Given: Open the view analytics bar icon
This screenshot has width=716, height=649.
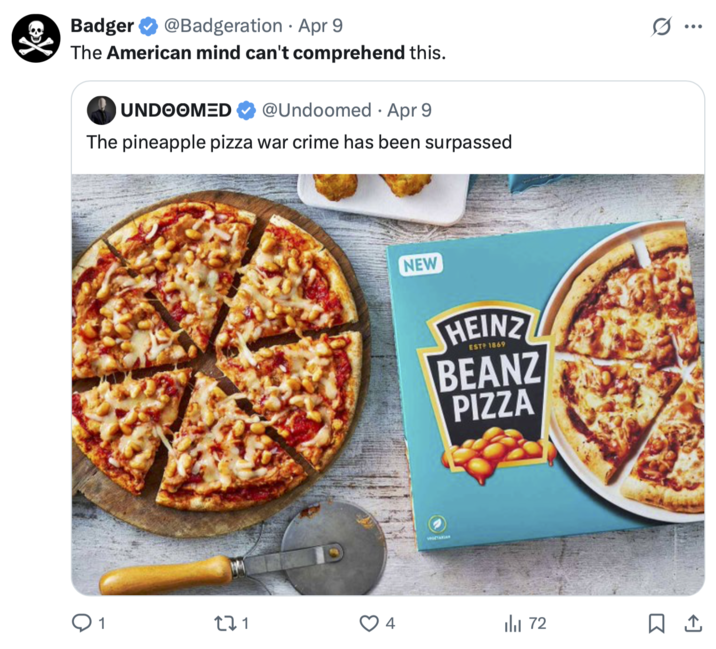Looking at the screenshot, I should point(513,623).
